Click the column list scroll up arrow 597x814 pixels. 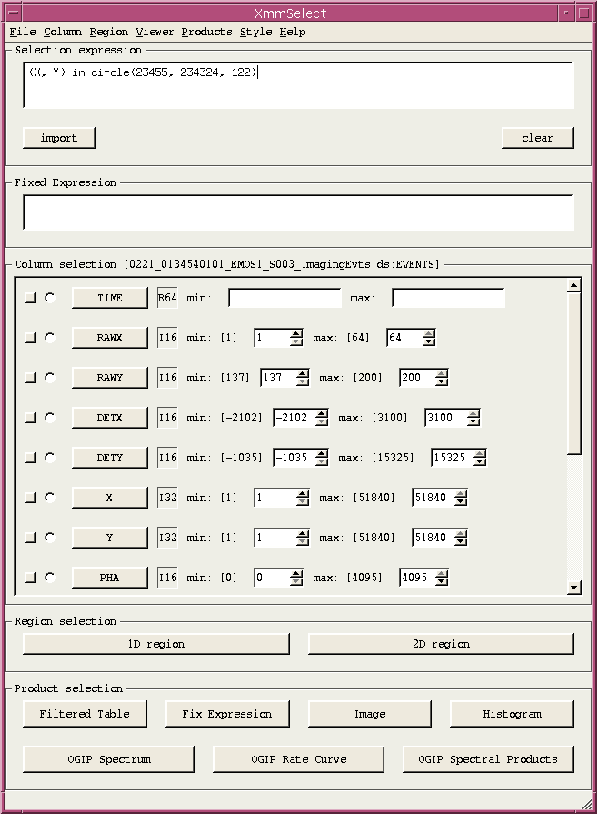coord(574,285)
